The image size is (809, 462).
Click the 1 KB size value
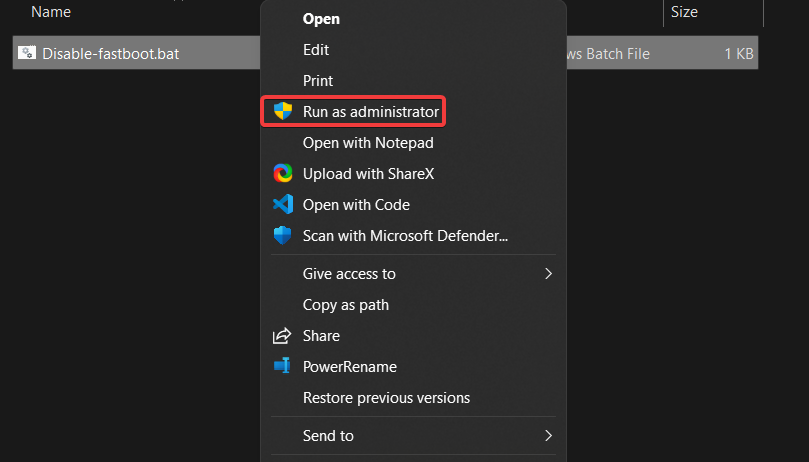(x=739, y=53)
